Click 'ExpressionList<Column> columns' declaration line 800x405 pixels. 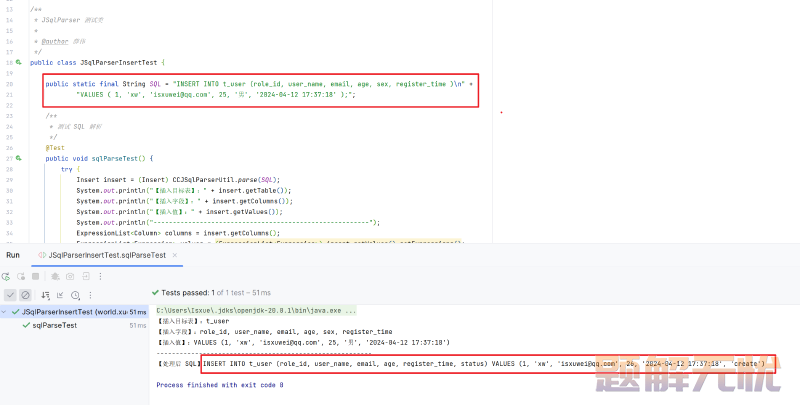pyautogui.click(x=178, y=233)
